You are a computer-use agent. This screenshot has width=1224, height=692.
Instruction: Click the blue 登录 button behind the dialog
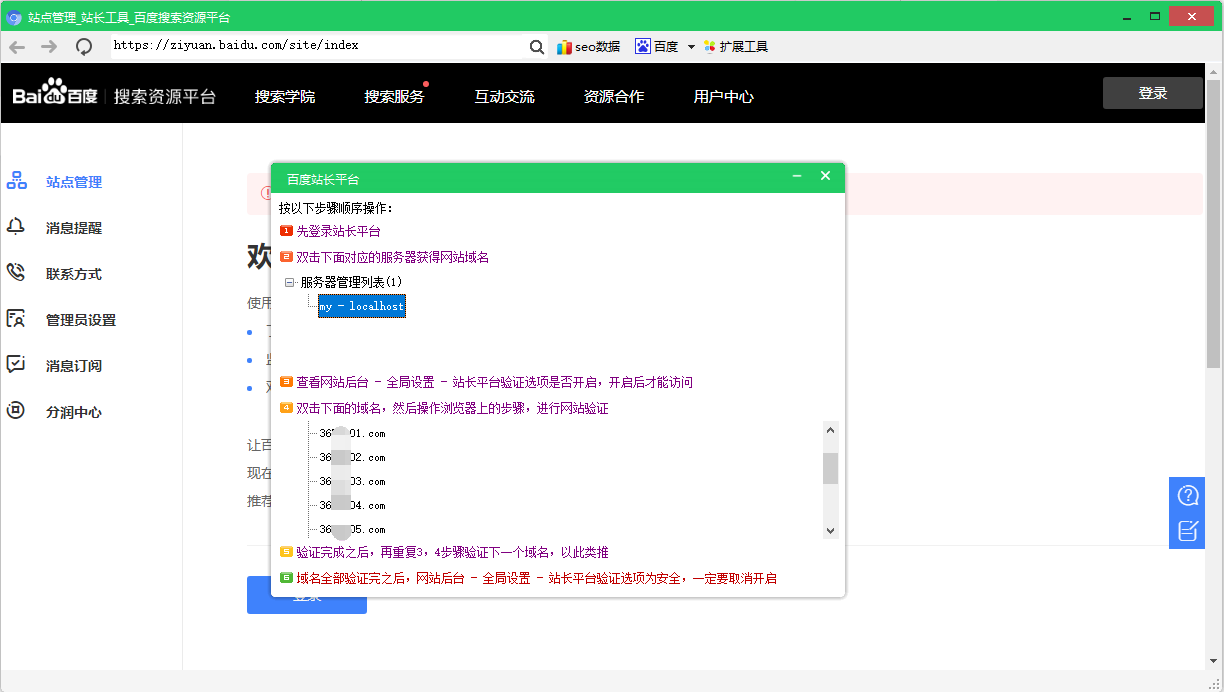tap(307, 595)
